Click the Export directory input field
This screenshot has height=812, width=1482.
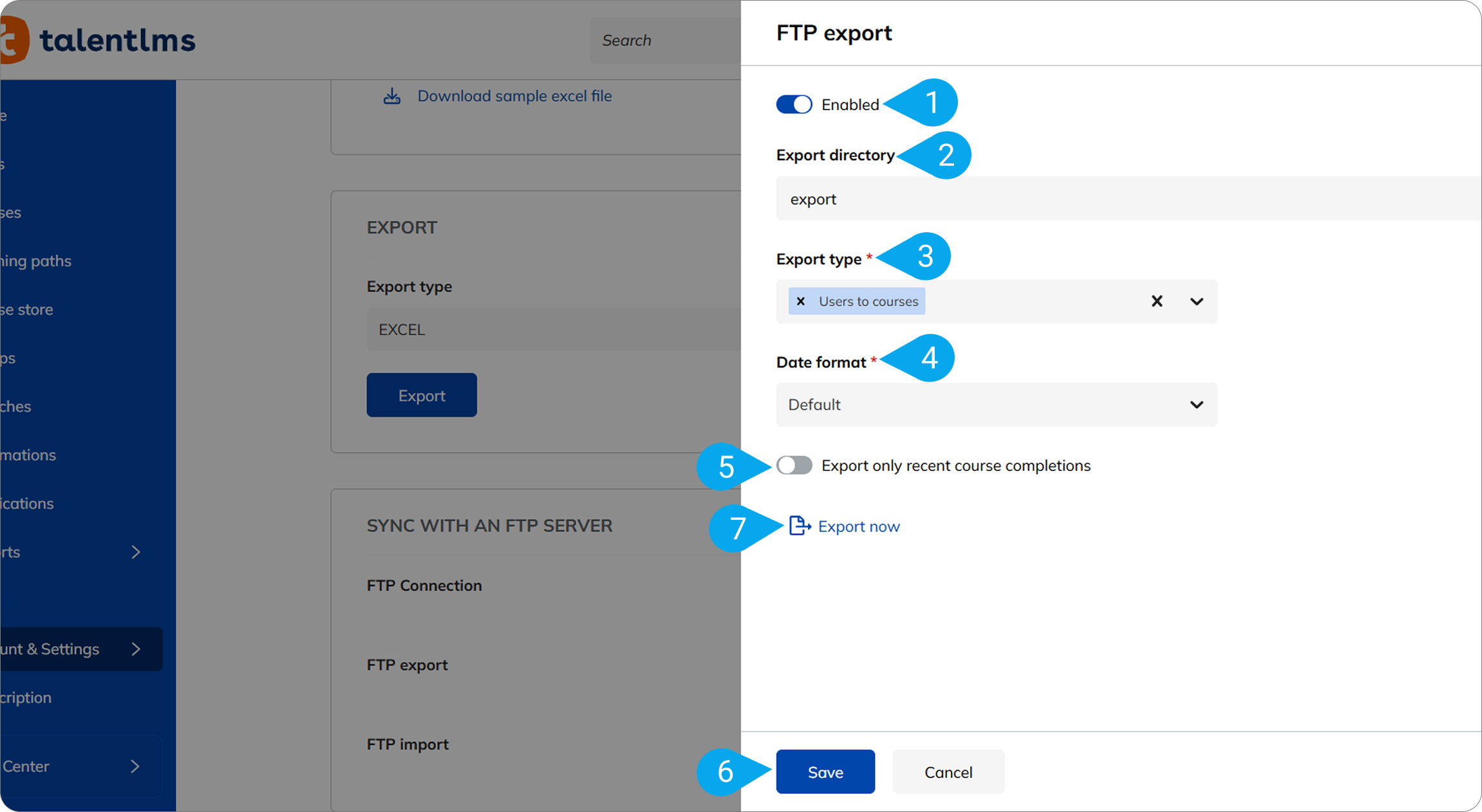tap(1127, 199)
